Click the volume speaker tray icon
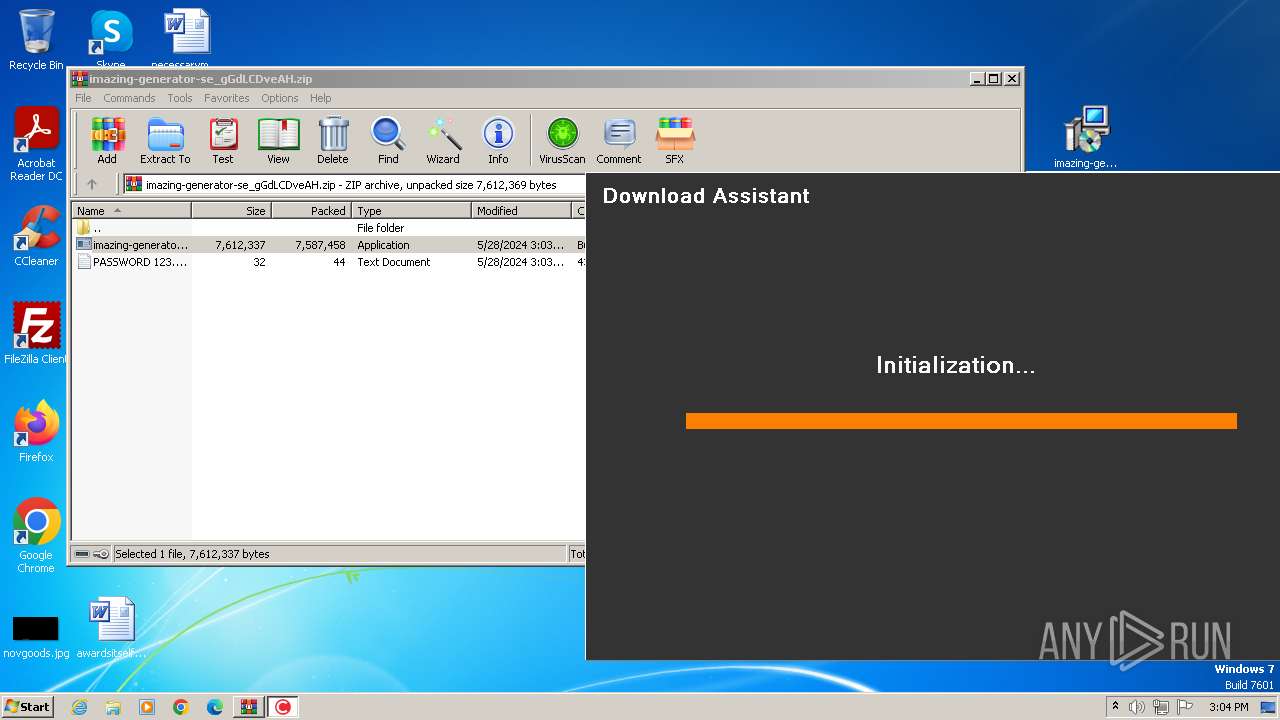 [x=1137, y=707]
